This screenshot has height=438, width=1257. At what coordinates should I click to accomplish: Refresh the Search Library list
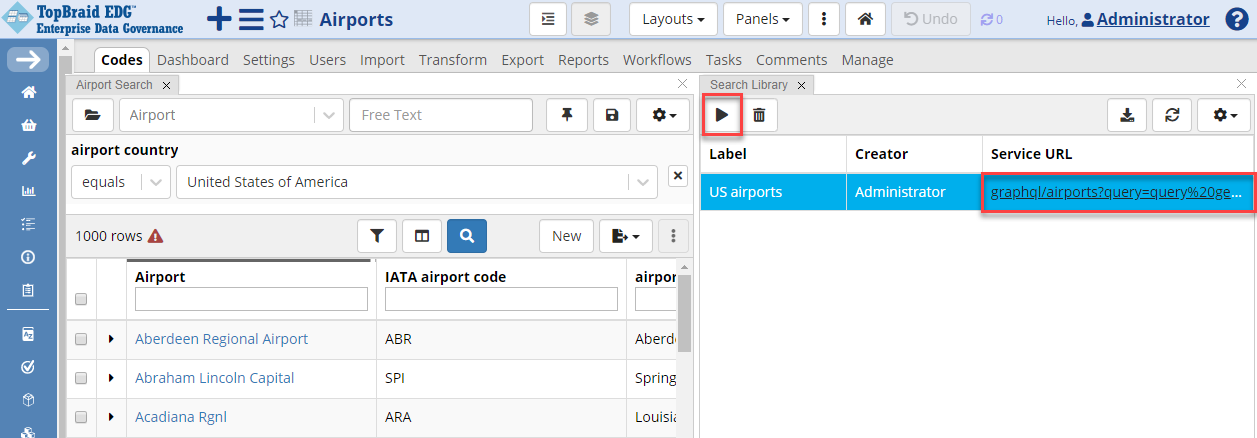pos(1172,116)
